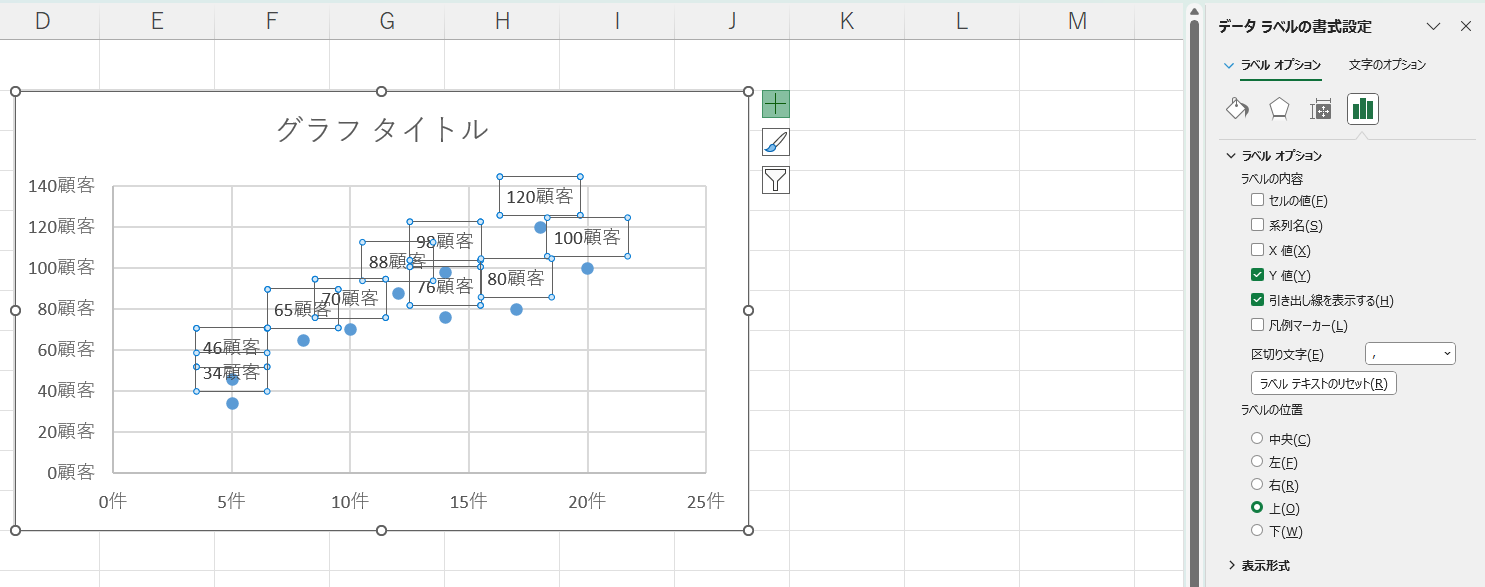Enable the セルの値 checkbox
This screenshot has width=1485, height=587.
tap(1258, 200)
